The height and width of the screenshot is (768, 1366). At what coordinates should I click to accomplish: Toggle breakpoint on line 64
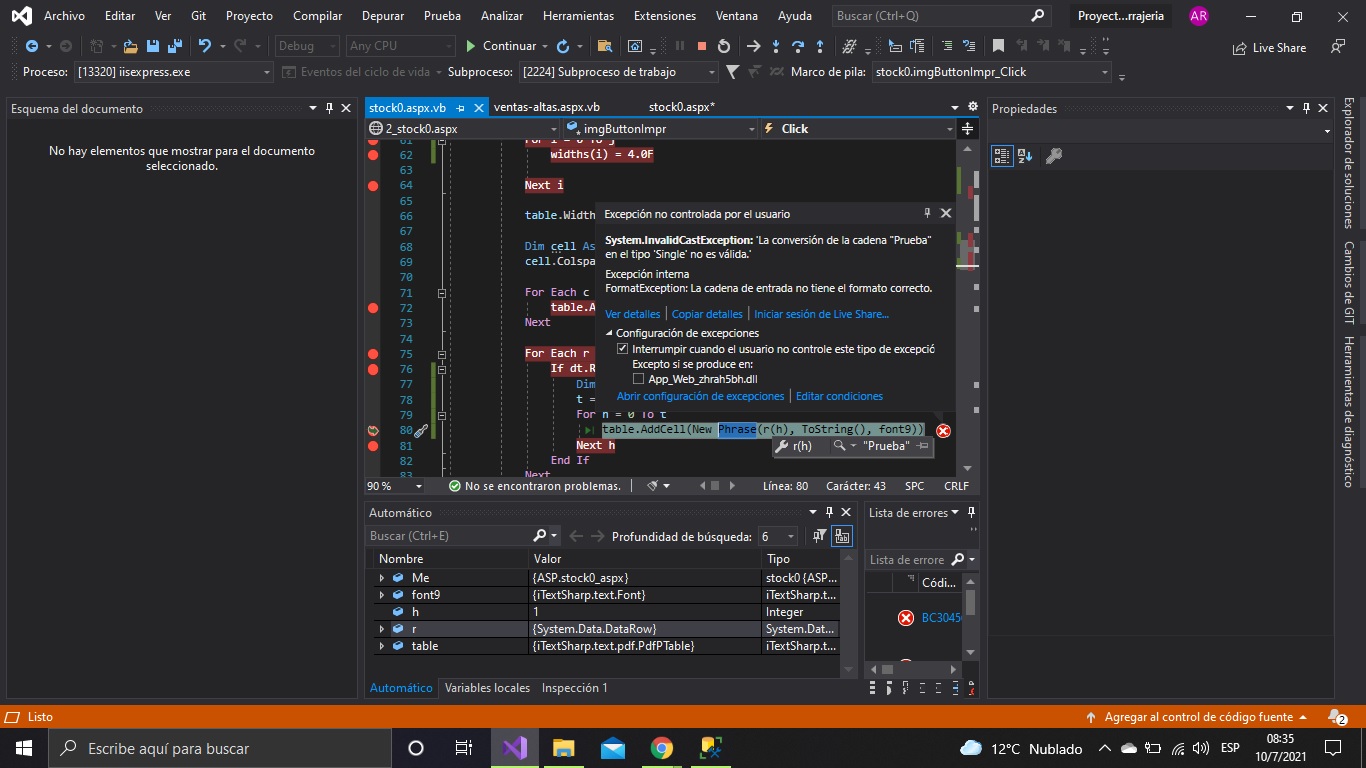(373, 186)
